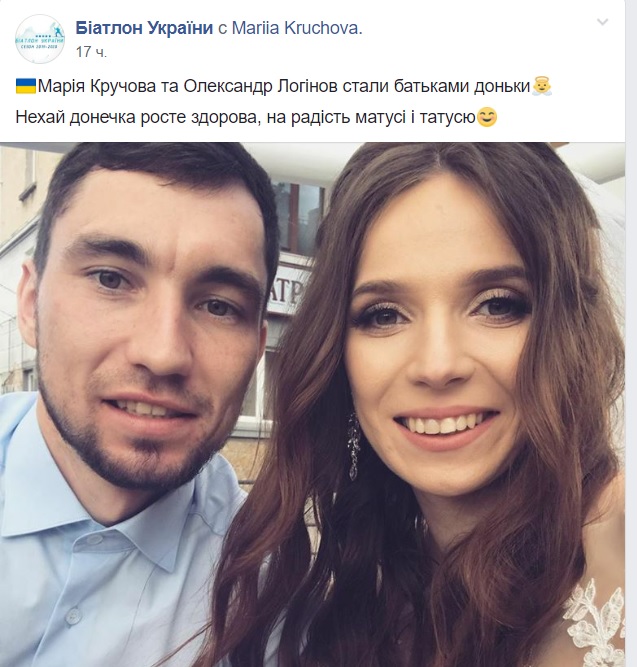Click the woman's dangling earring in photo
The height and width of the screenshot is (667, 637).
pos(354,446)
